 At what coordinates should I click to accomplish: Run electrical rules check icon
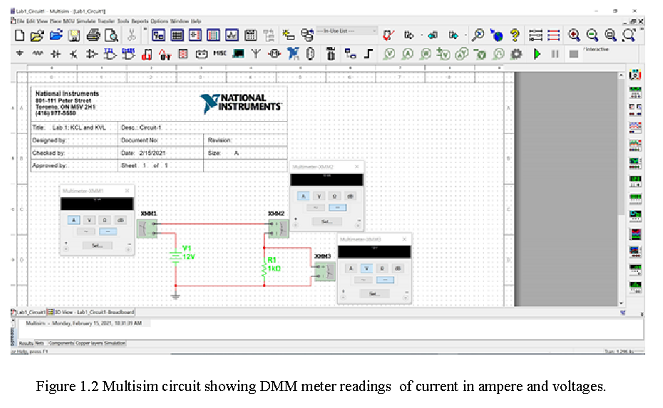click(x=388, y=35)
